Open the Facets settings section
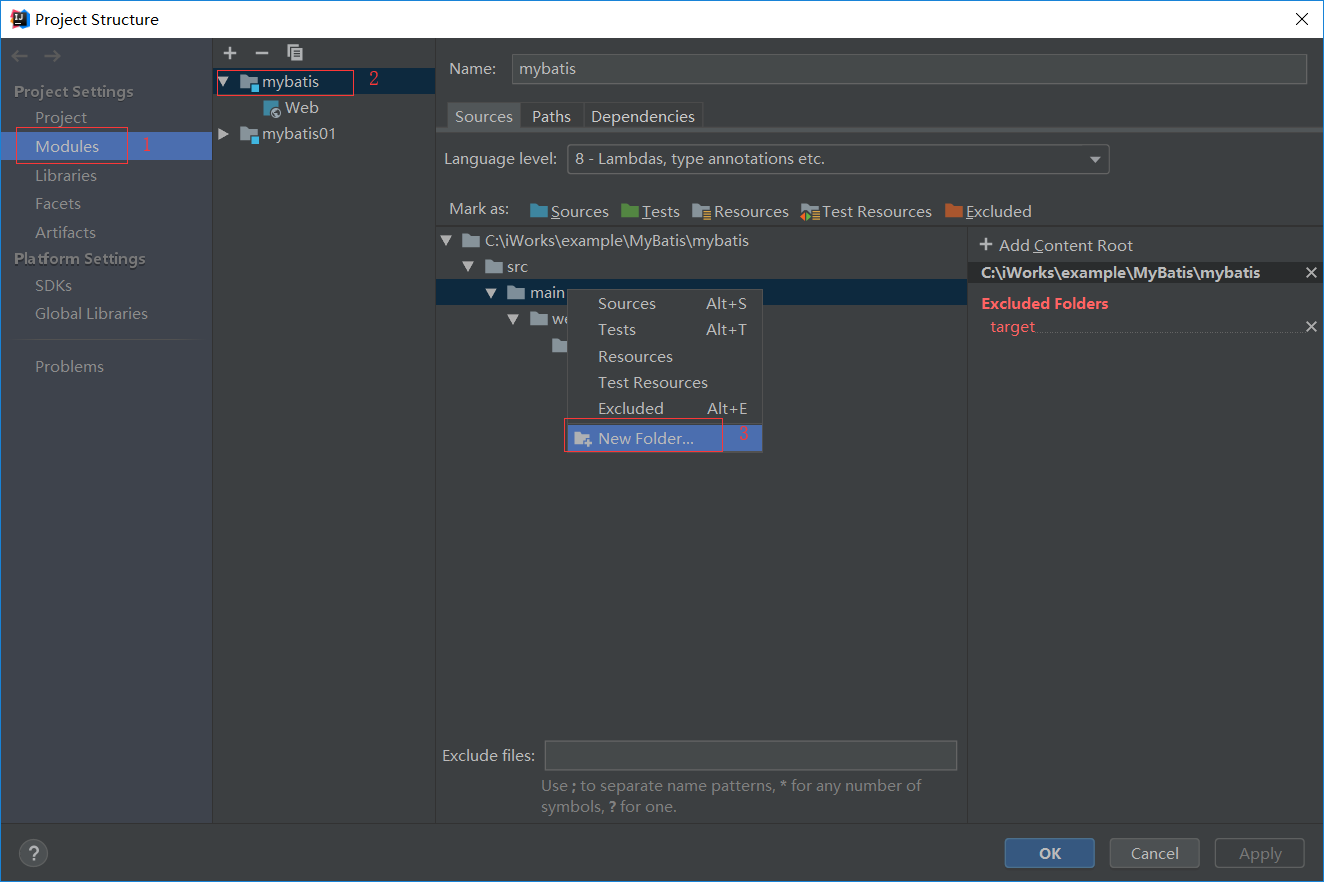Image resolution: width=1324 pixels, height=882 pixels. [58, 204]
